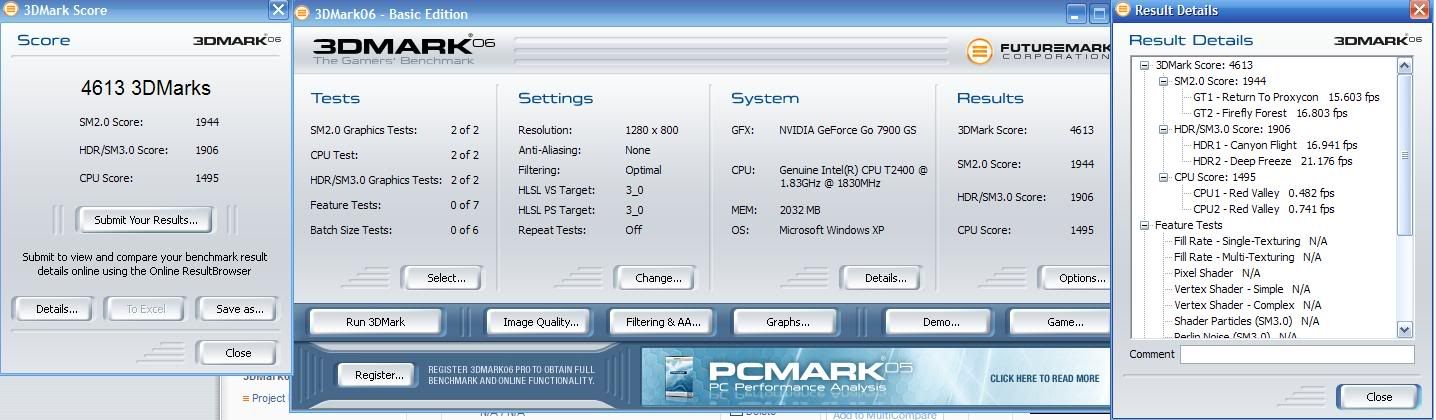
Task: Click the Result Details vertical scrollbar thumb
Action: tap(1404, 155)
